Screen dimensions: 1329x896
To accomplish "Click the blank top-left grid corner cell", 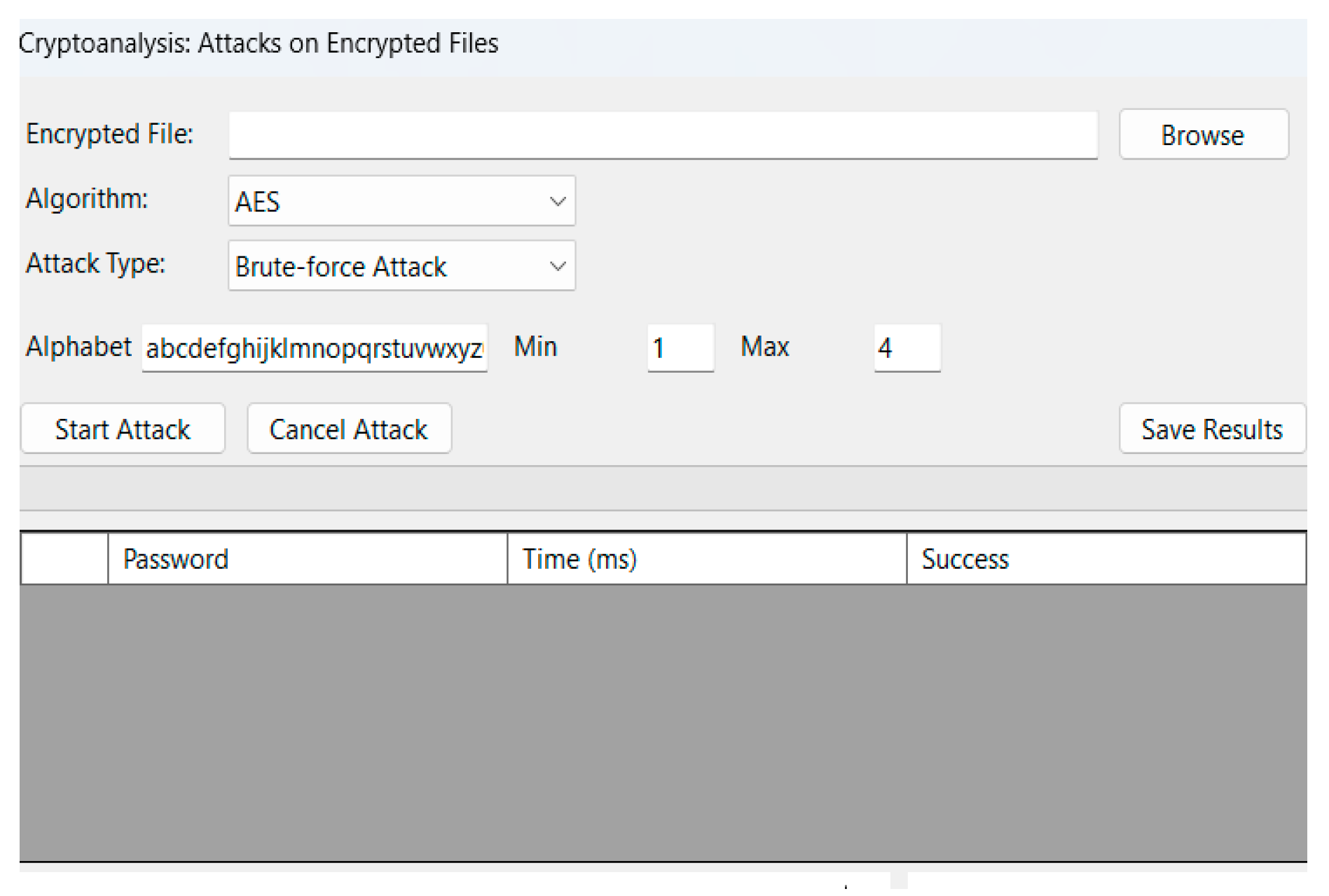I will pos(64,558).
